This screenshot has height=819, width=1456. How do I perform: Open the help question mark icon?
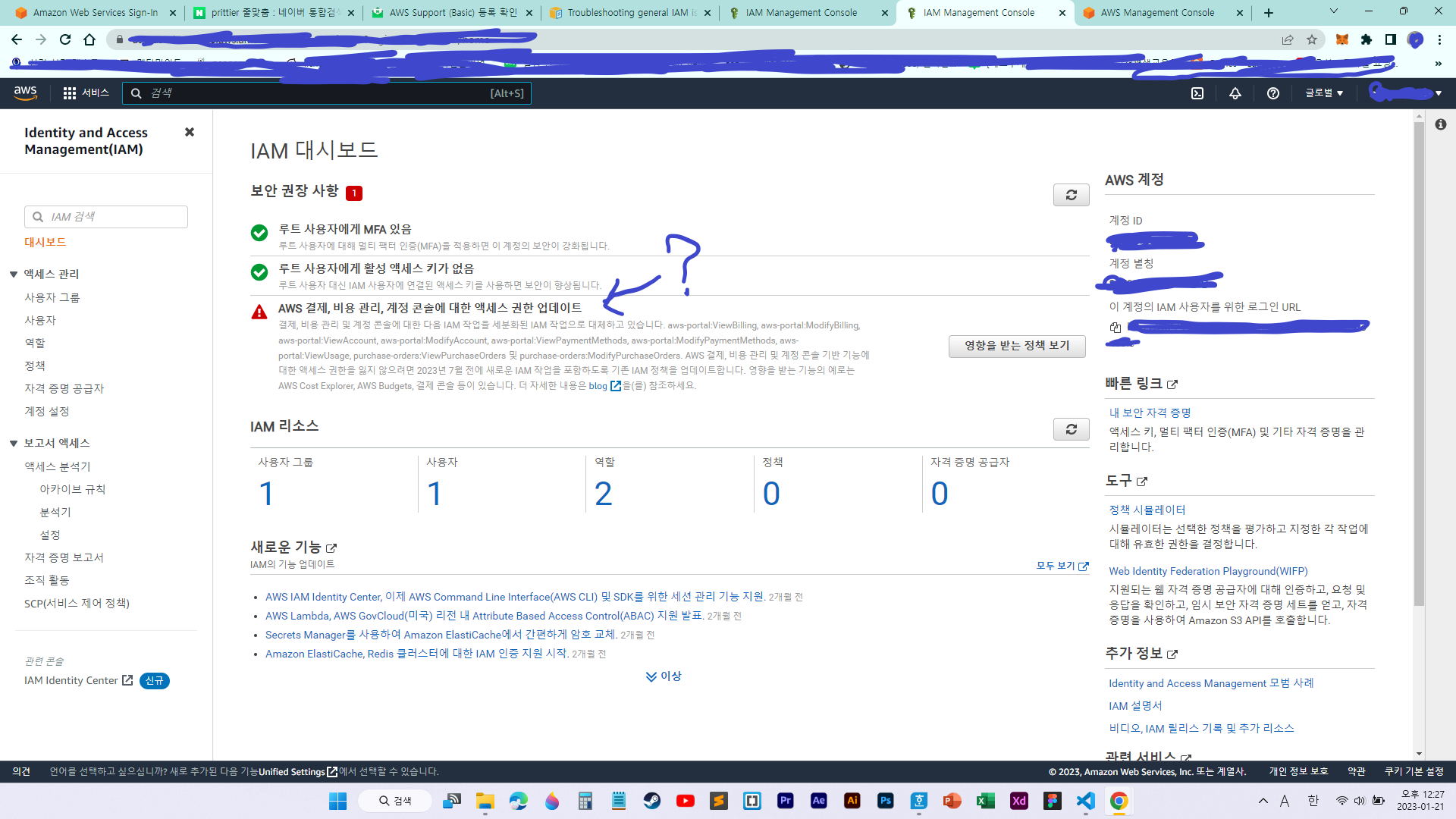pyautogui.click(x=1273, y=93)
